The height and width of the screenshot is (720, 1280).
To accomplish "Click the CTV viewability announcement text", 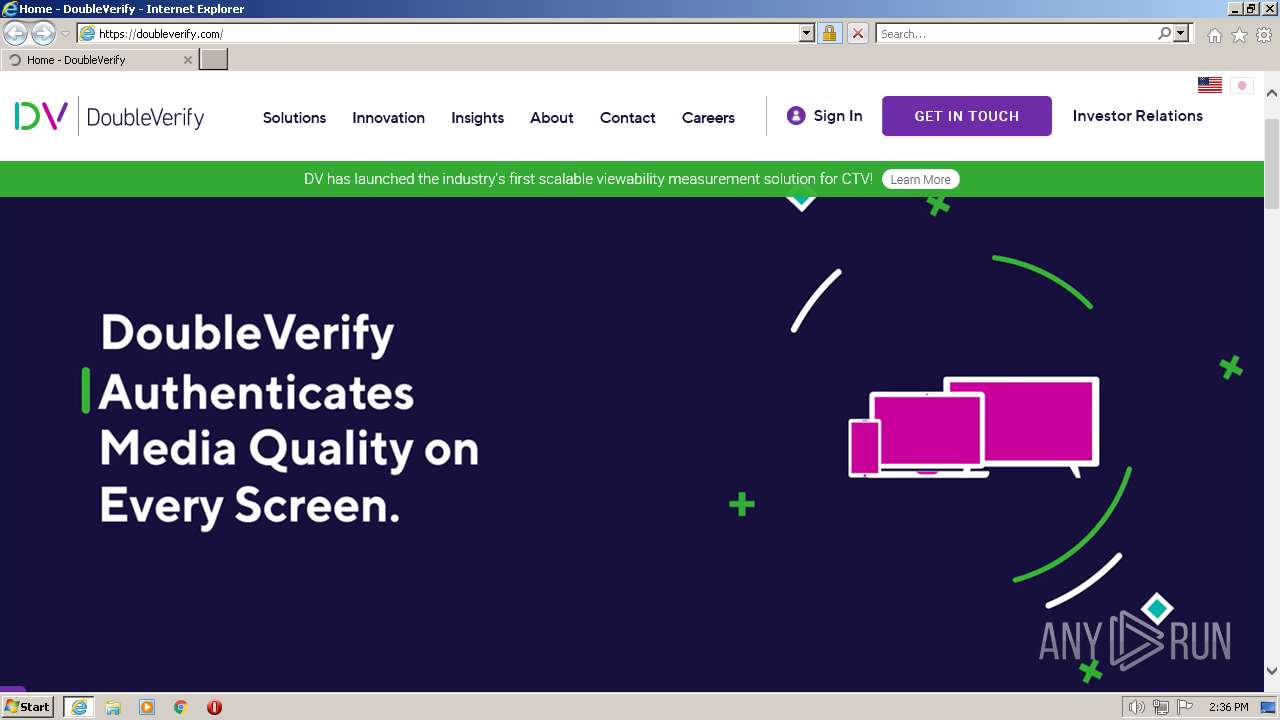I will [x=588, y=179].
